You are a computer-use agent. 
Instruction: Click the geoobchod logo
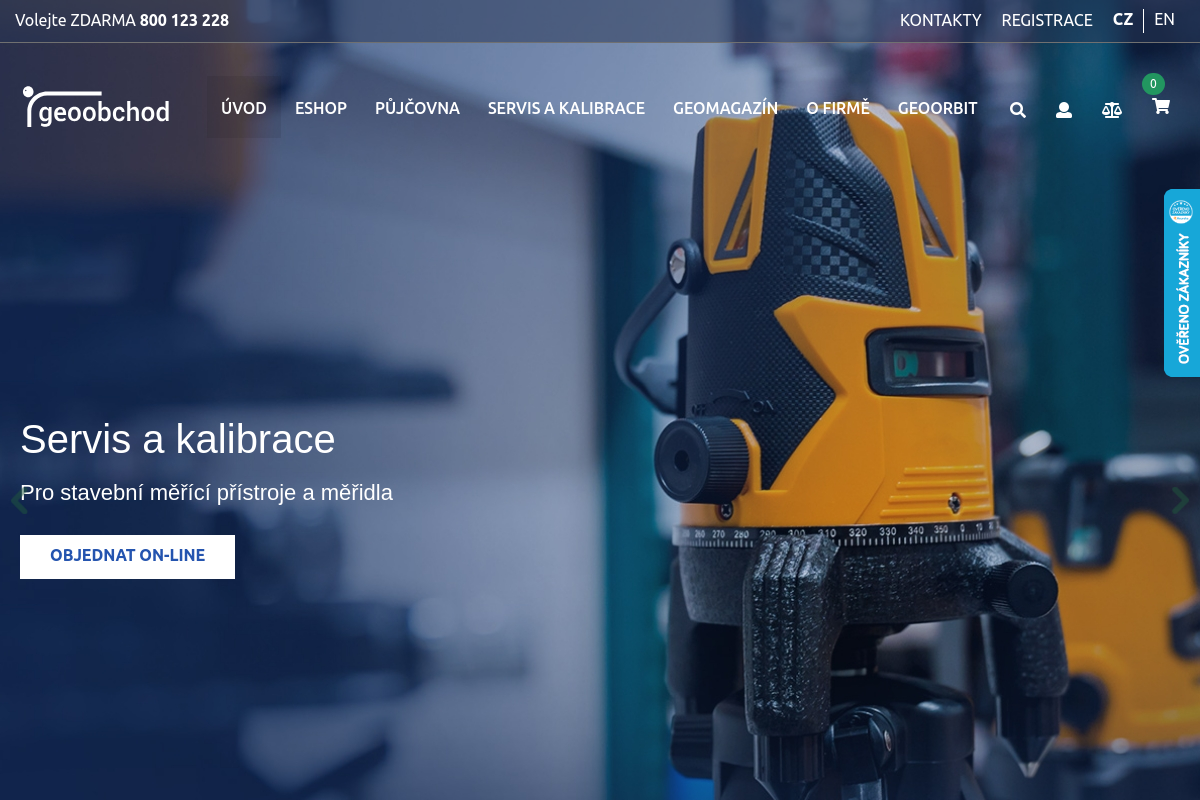coord(96,106)
